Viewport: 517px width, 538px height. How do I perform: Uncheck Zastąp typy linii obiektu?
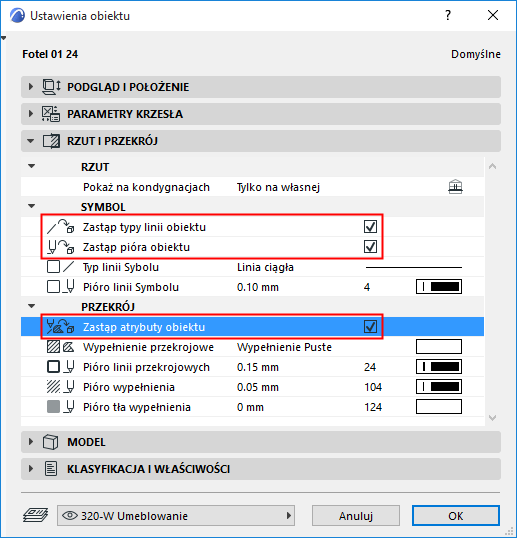(370, 227)
